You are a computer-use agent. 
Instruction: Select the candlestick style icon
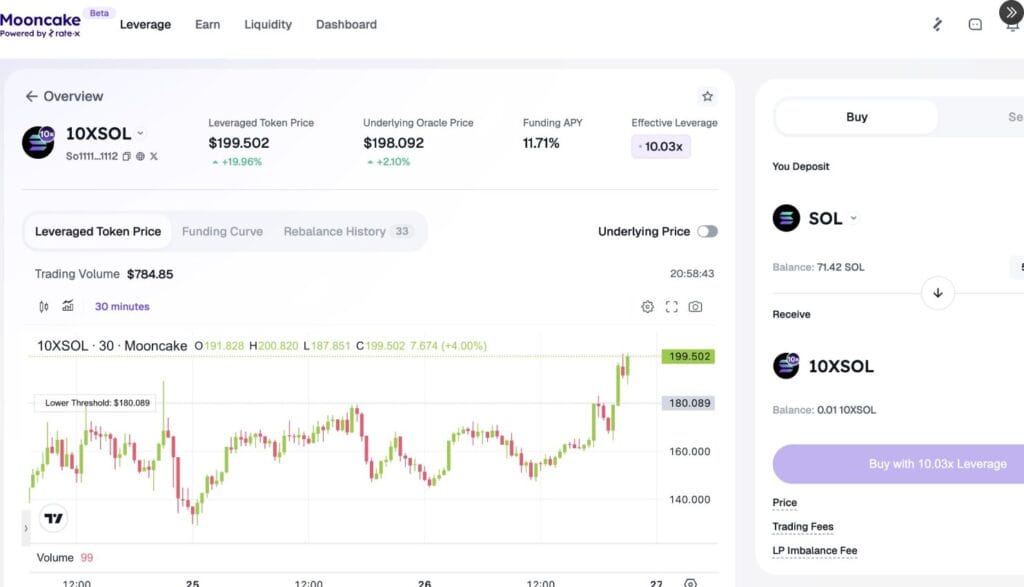(43, 306)
